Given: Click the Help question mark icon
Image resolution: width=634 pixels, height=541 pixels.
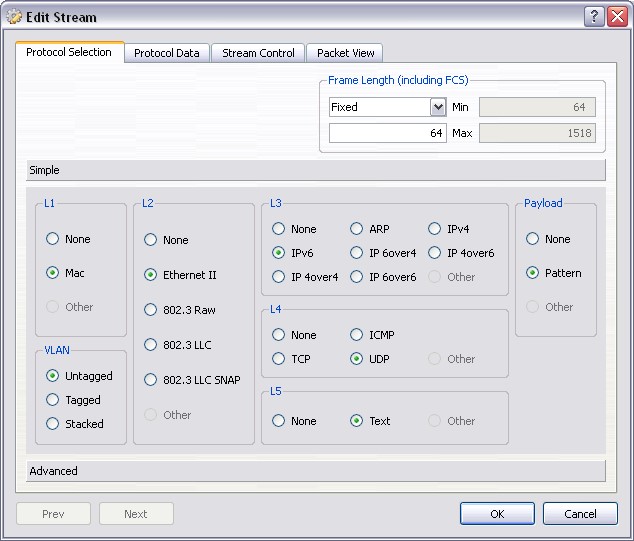Looking at the screenshot, I should pyautogui.click(x=594, y=16).
